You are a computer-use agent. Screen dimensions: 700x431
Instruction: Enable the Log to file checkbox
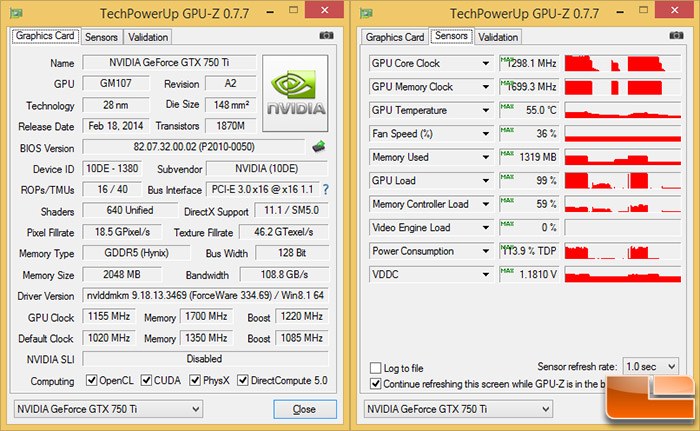tap(375, 368)
